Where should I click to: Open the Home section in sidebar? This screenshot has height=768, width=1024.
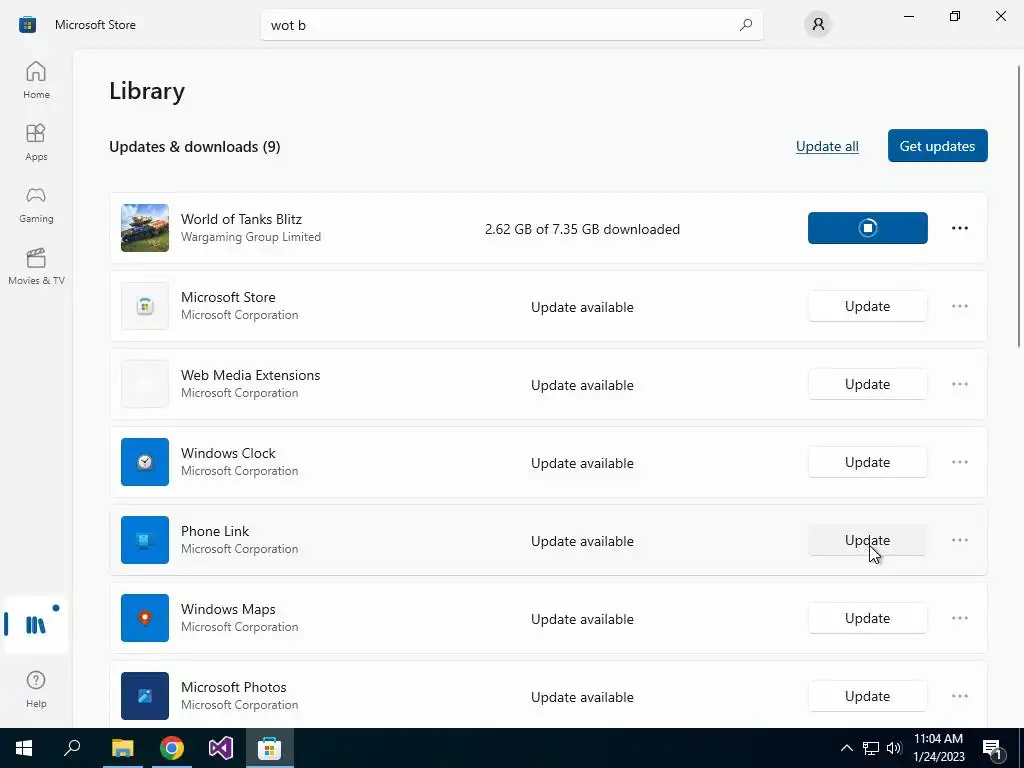pos(36,80)
